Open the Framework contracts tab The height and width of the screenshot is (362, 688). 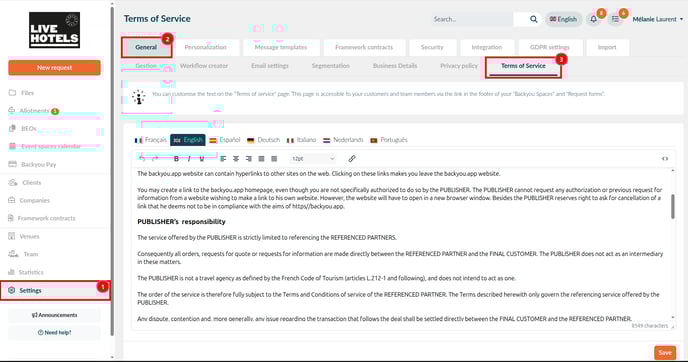click(364, 47)
